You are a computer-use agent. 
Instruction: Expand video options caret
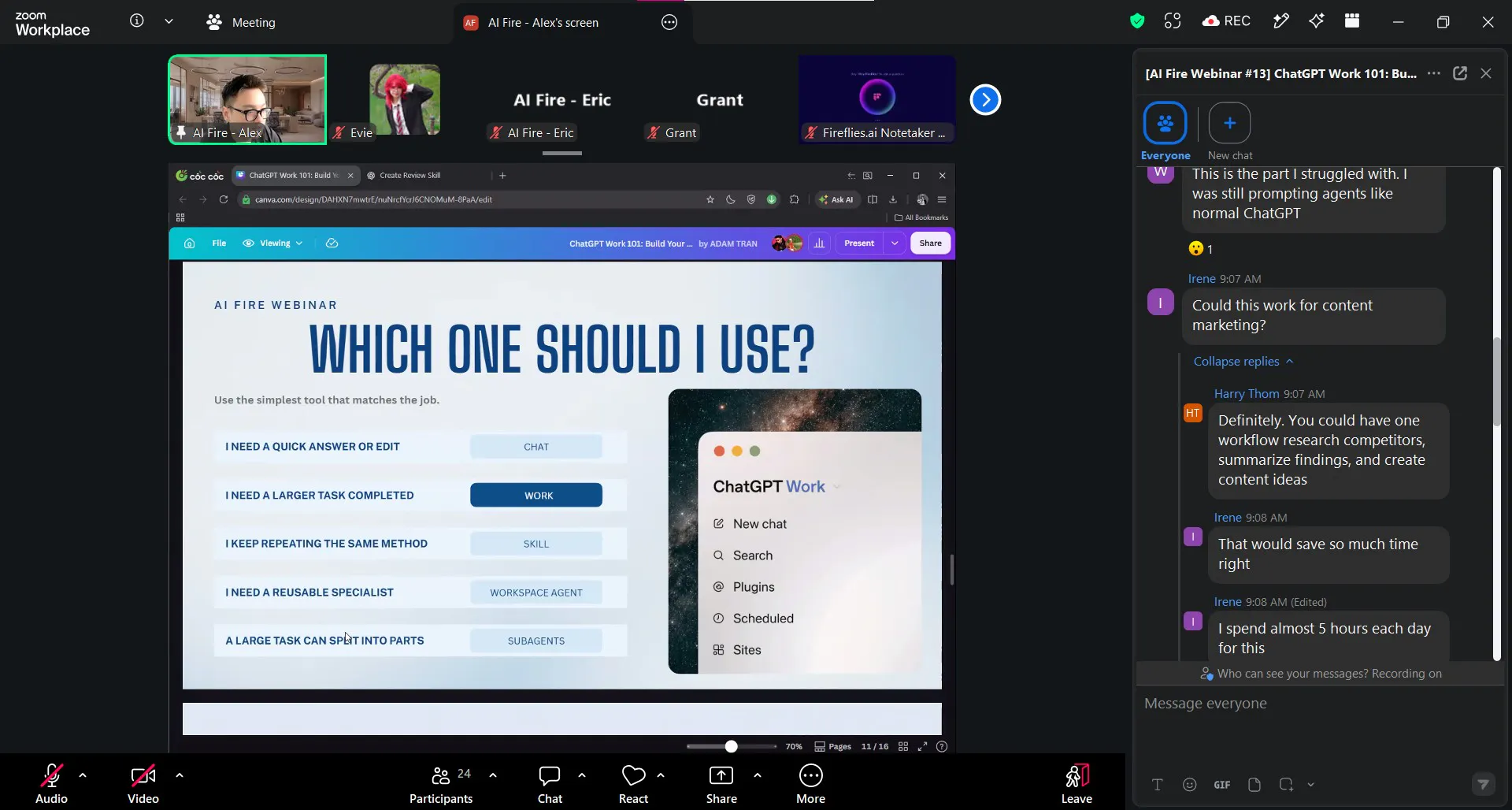[x=180, y=775]
